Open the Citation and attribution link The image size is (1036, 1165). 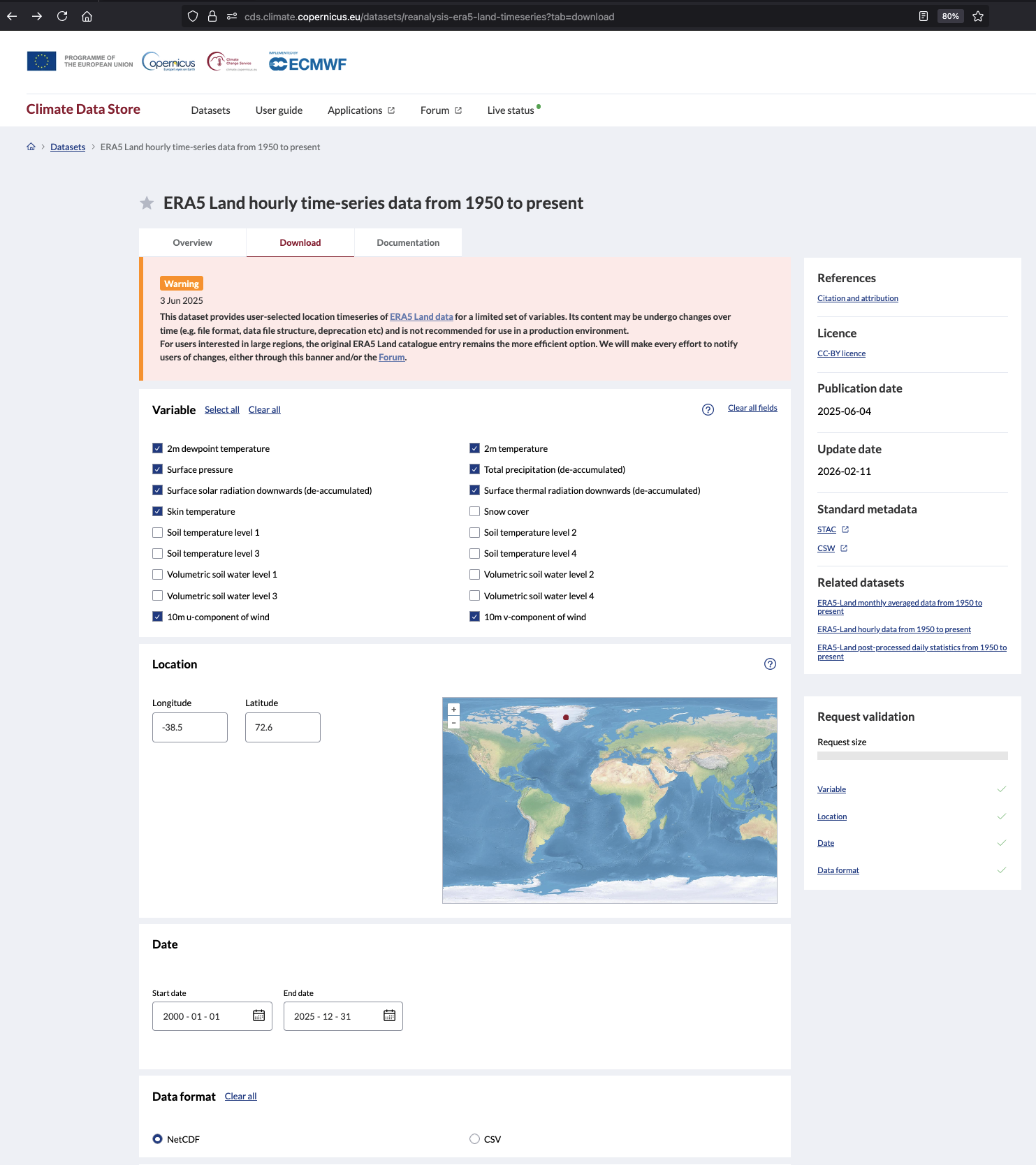click(857, 298)
